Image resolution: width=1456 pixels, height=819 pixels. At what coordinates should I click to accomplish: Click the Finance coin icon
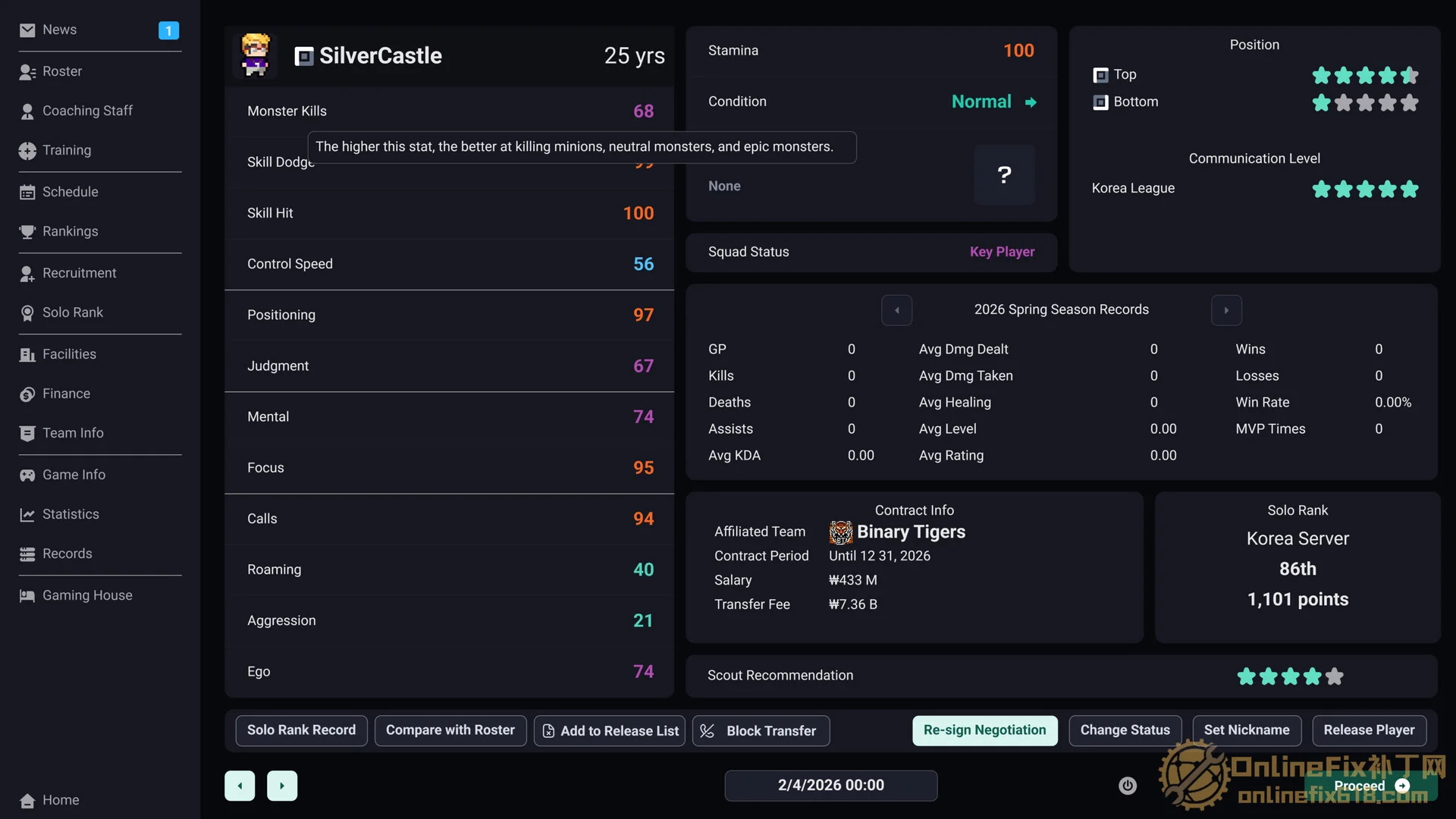coord(27,394)
